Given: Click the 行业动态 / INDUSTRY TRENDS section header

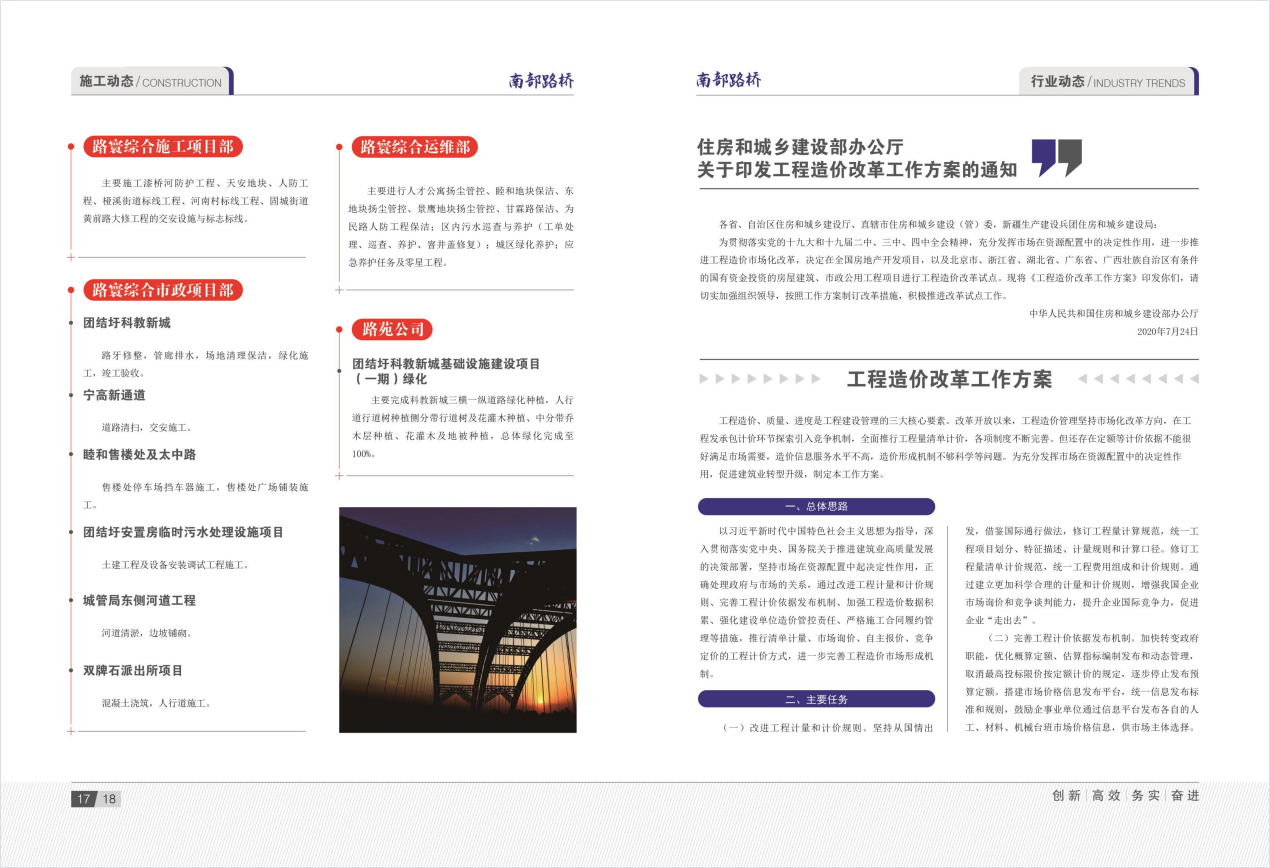Looking at the screenshot, I should pos(1108,82).
